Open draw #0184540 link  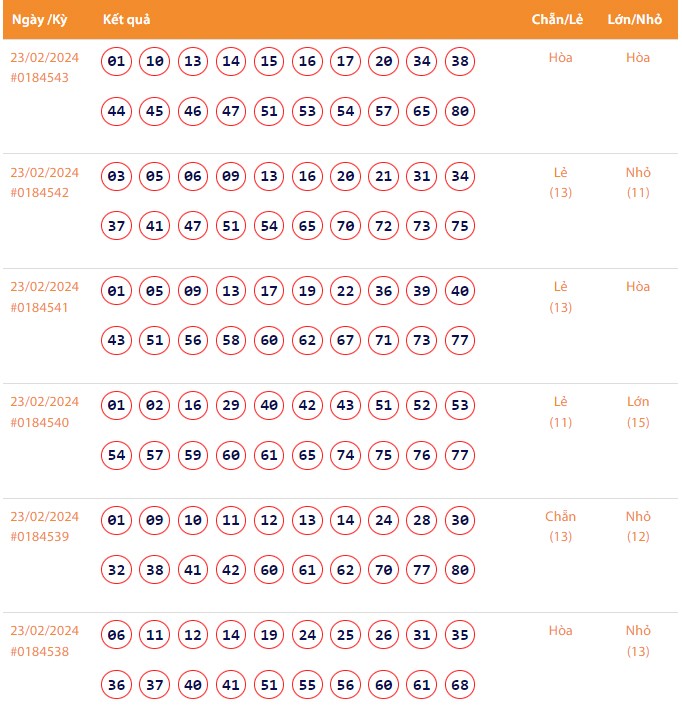(x=40, y=422)
